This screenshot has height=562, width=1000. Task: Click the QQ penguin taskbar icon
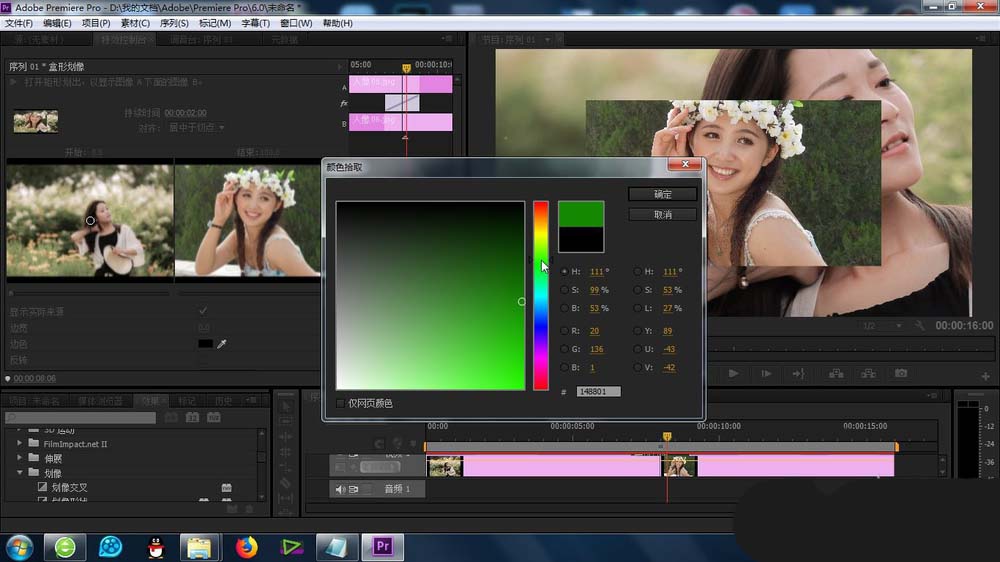(x=155, y=546)
